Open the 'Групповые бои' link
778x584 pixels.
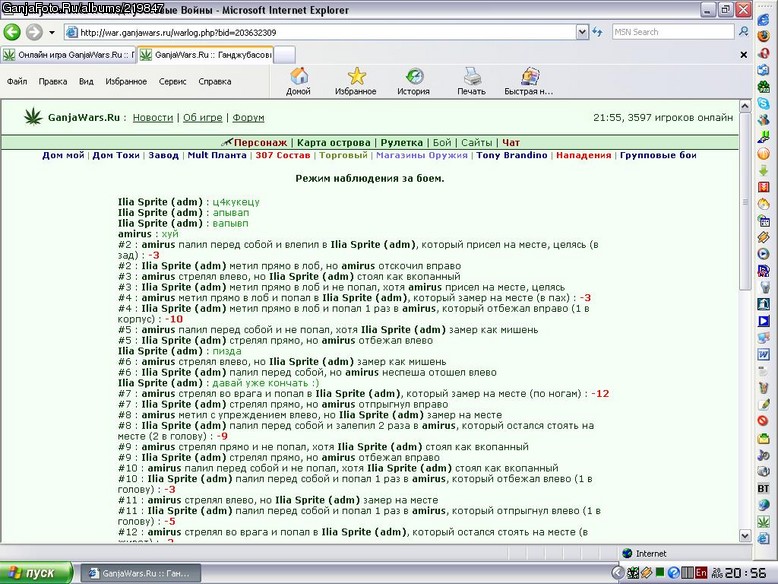point(658,155)
